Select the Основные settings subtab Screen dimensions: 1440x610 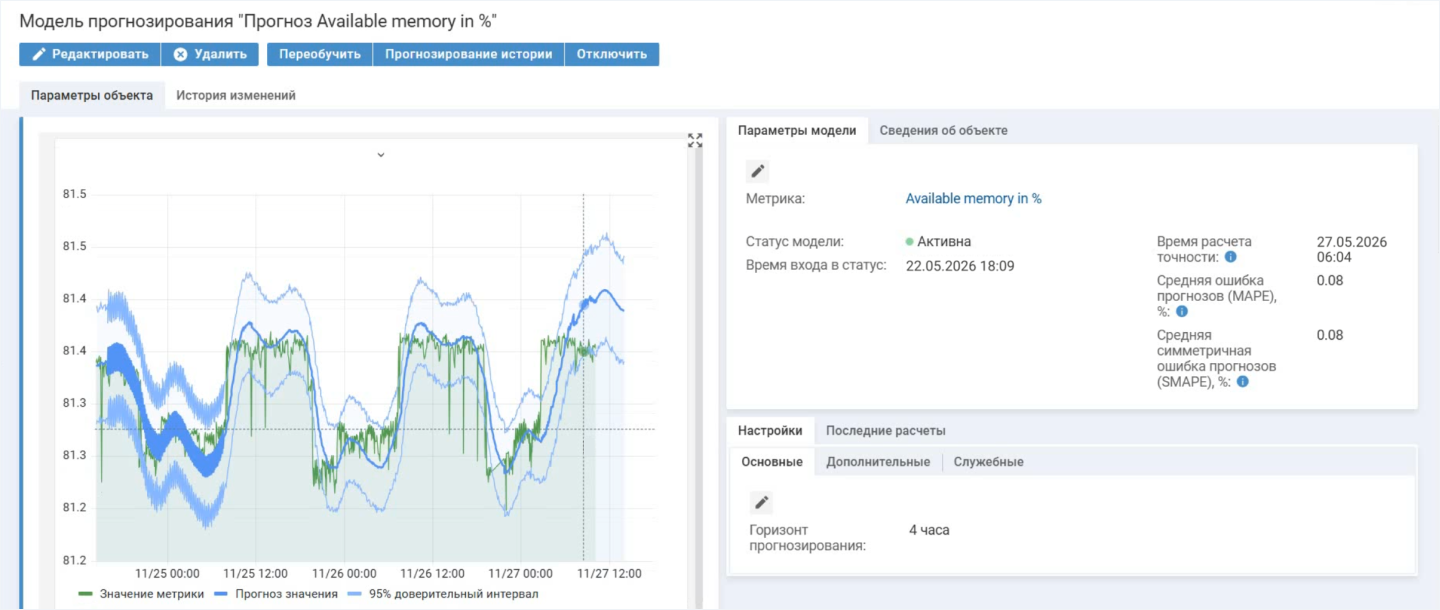click(x=772, y=462)
